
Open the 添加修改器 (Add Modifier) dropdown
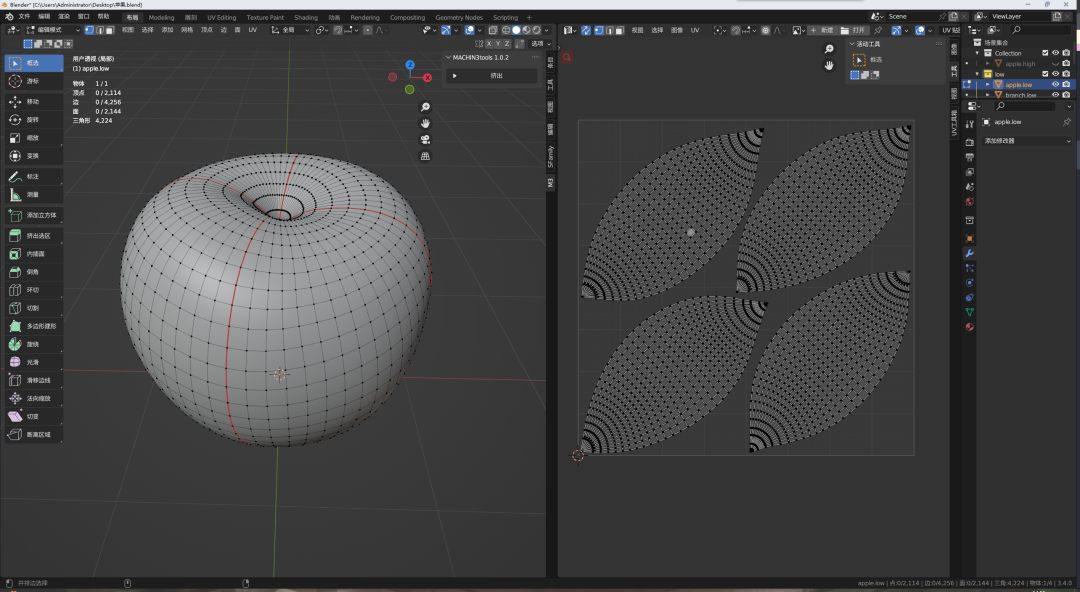click(1027, 141)
